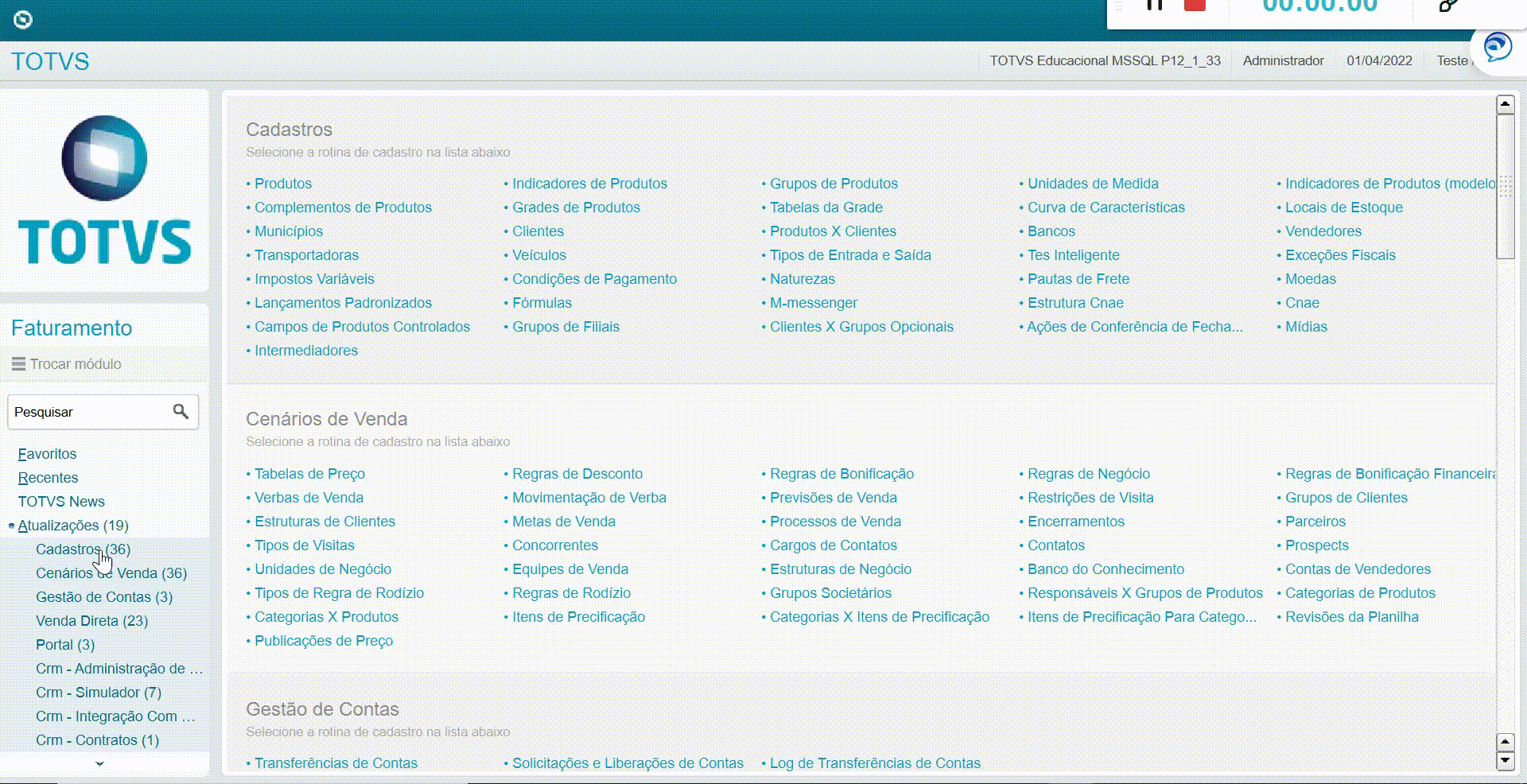Click the Administrador user label in the header
Image resolution: width=1527 pixels, height=784 pixels.
tap(1284, 60)
